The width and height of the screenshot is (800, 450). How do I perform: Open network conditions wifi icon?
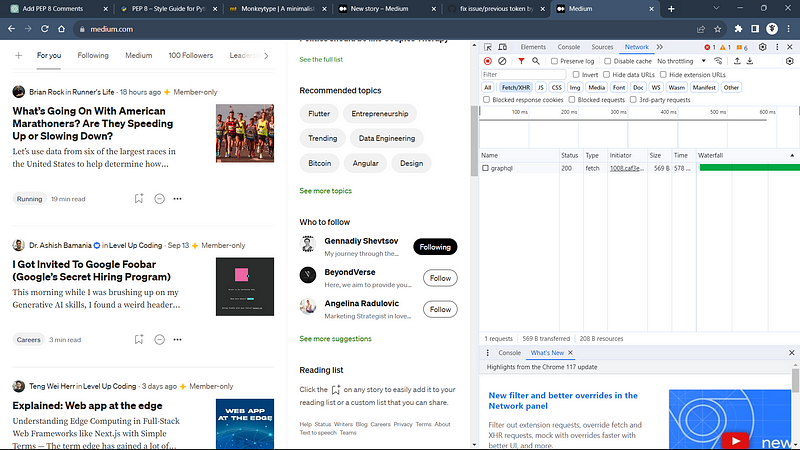(x=718, y=61)
